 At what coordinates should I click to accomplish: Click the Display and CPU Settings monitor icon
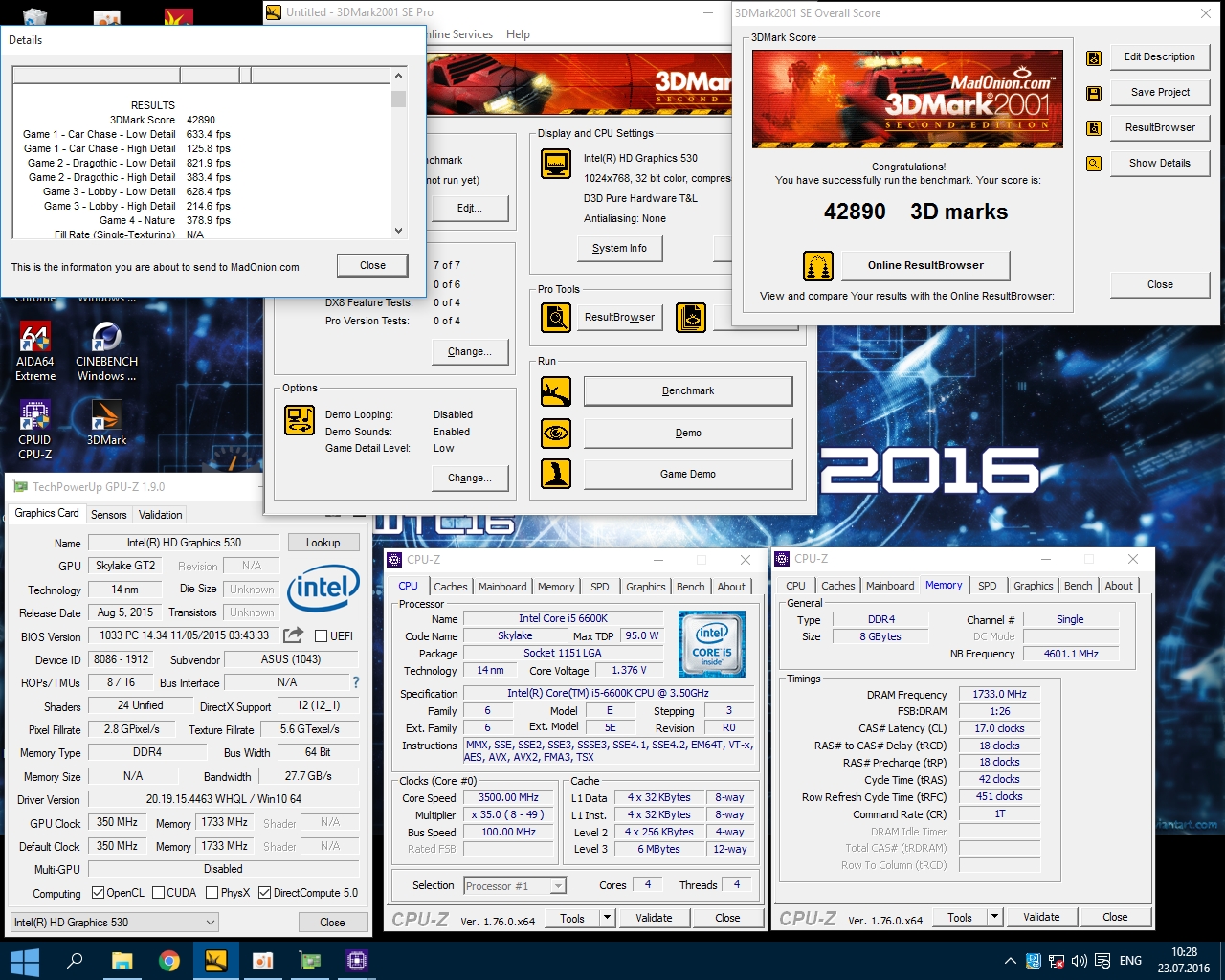tap(556, 165)
